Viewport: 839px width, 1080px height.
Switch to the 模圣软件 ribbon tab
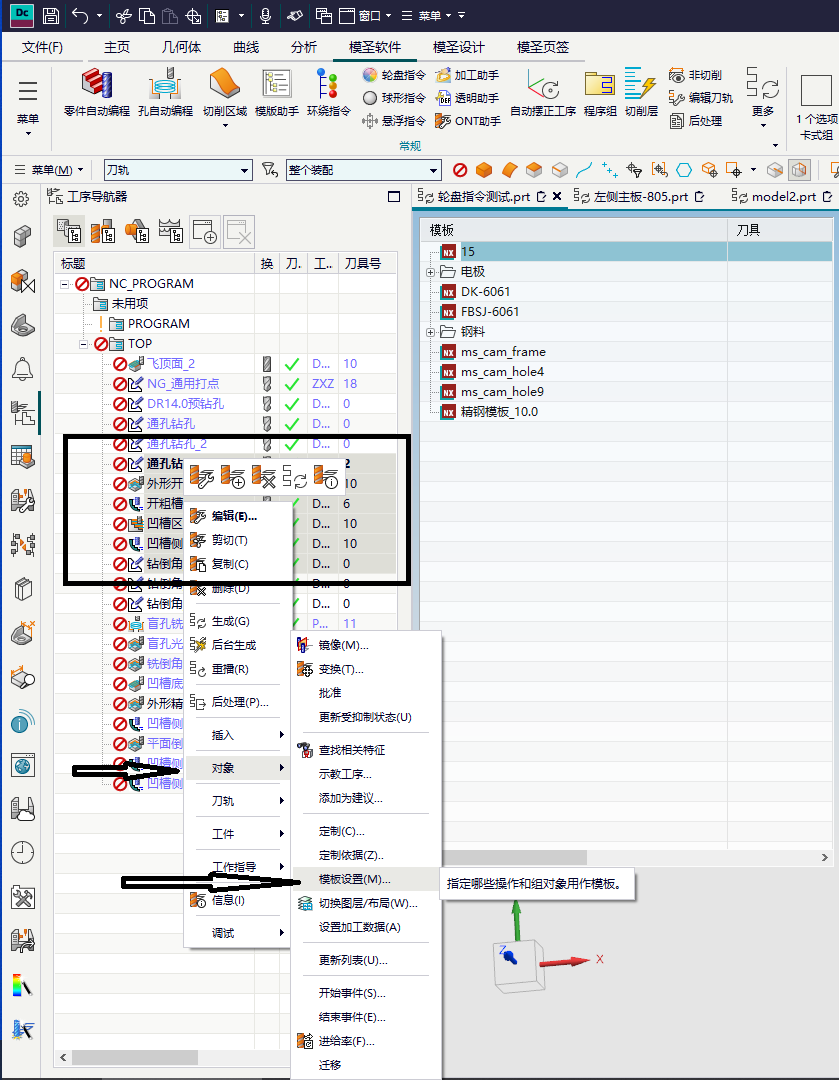375,47
